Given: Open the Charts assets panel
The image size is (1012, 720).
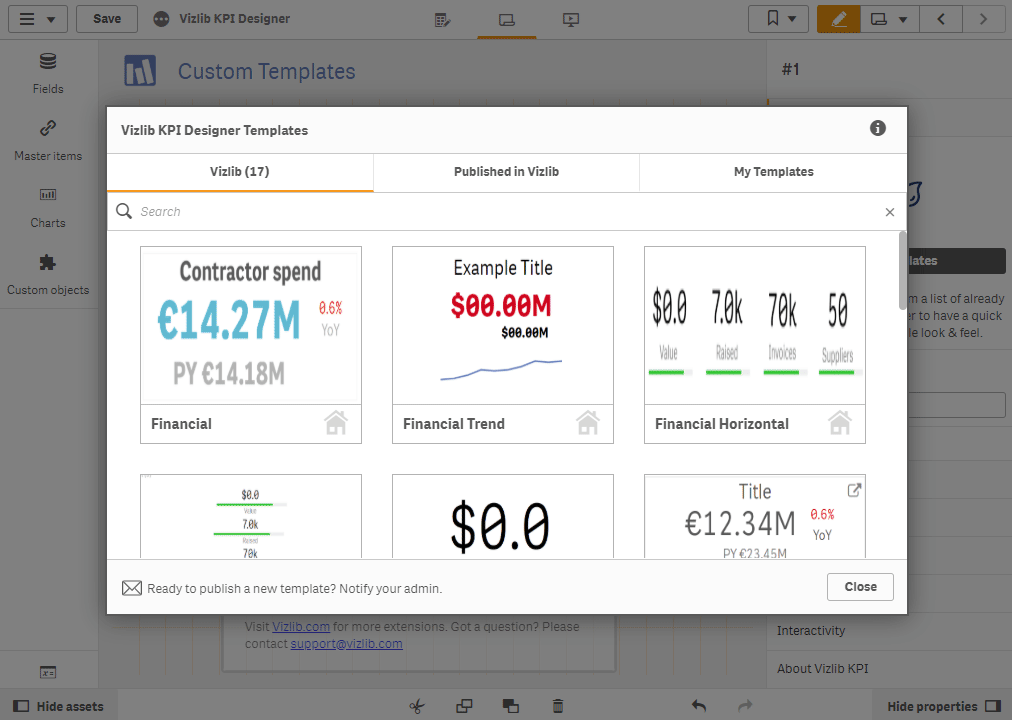Looking at the screenshot, I should [48, 208].
